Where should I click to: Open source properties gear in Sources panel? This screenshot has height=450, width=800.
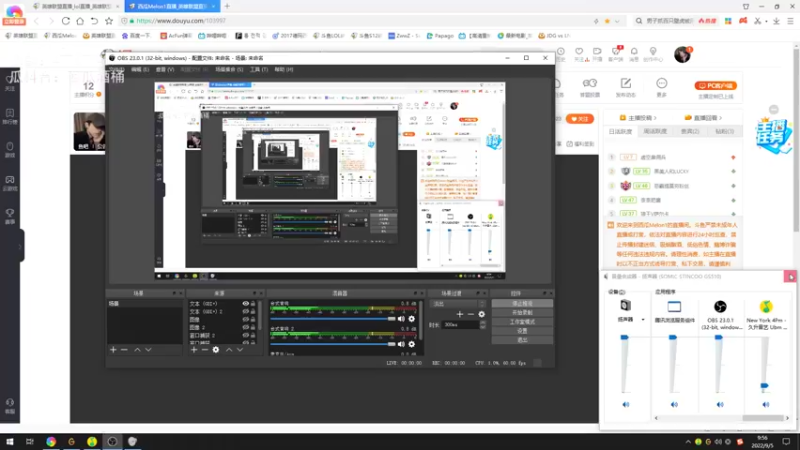(216, 350)
